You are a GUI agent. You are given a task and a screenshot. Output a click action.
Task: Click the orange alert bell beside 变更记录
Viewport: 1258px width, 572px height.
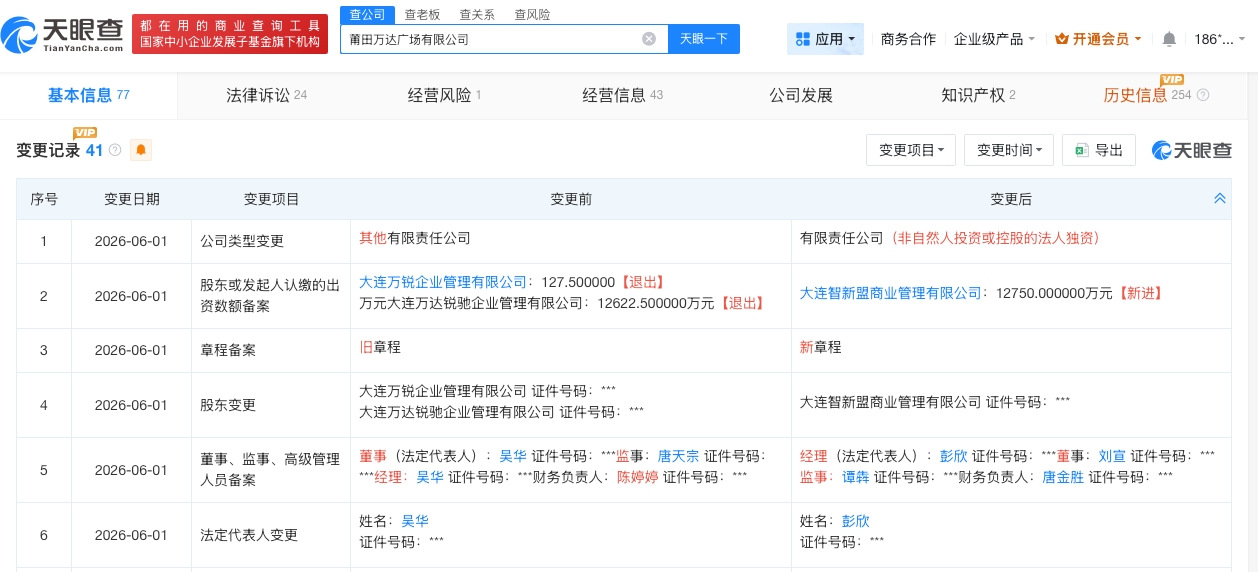(141, 150)
